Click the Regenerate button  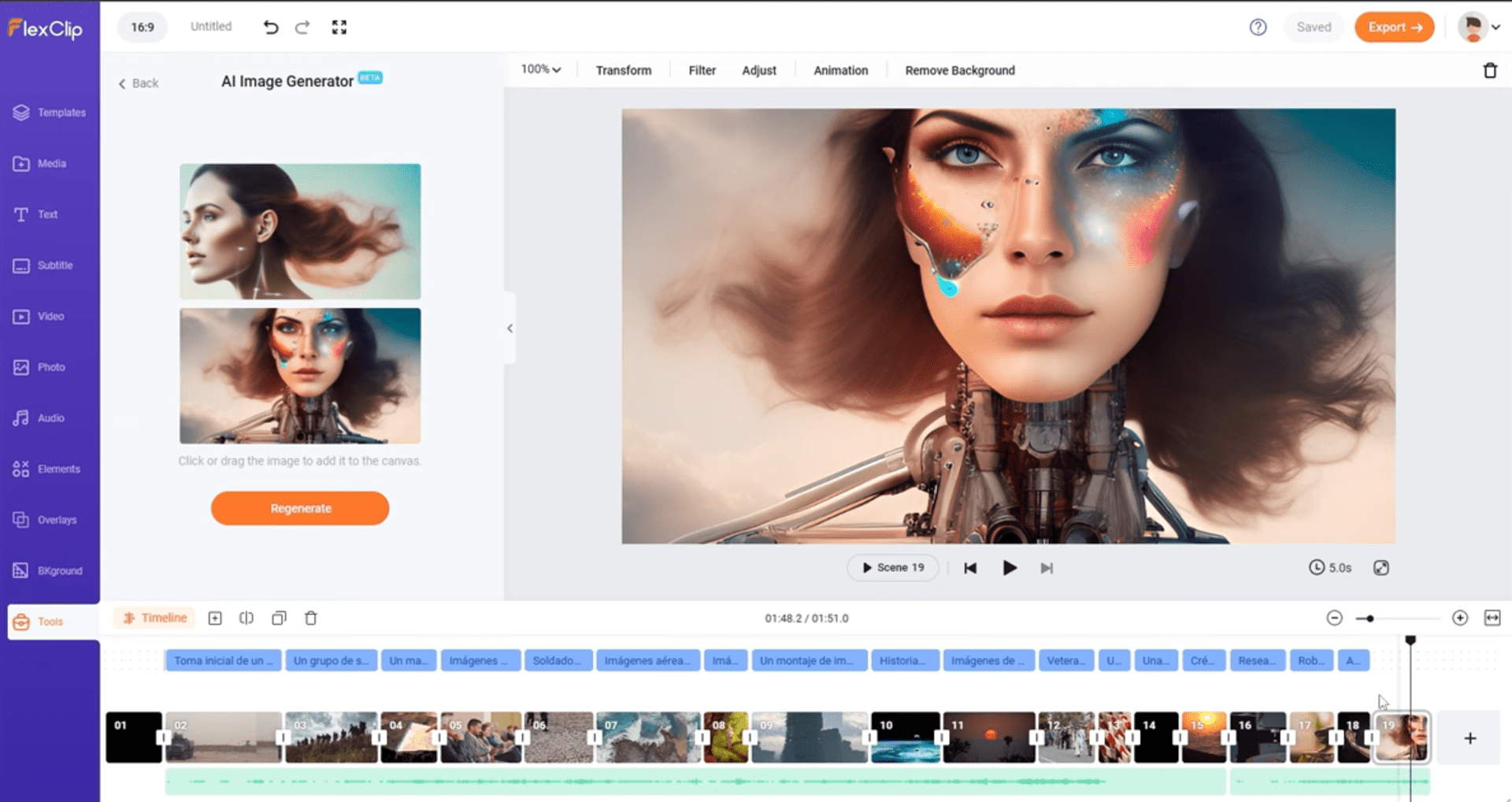[x=300, y=509]
